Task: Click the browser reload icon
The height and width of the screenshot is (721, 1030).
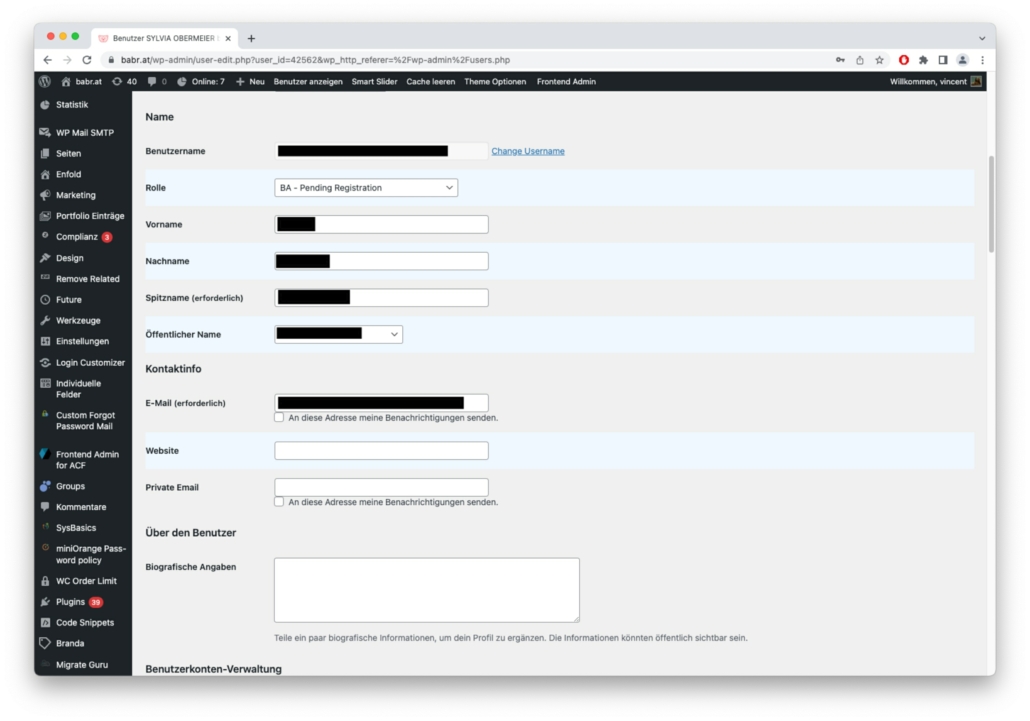Action: tap(87, 60)
